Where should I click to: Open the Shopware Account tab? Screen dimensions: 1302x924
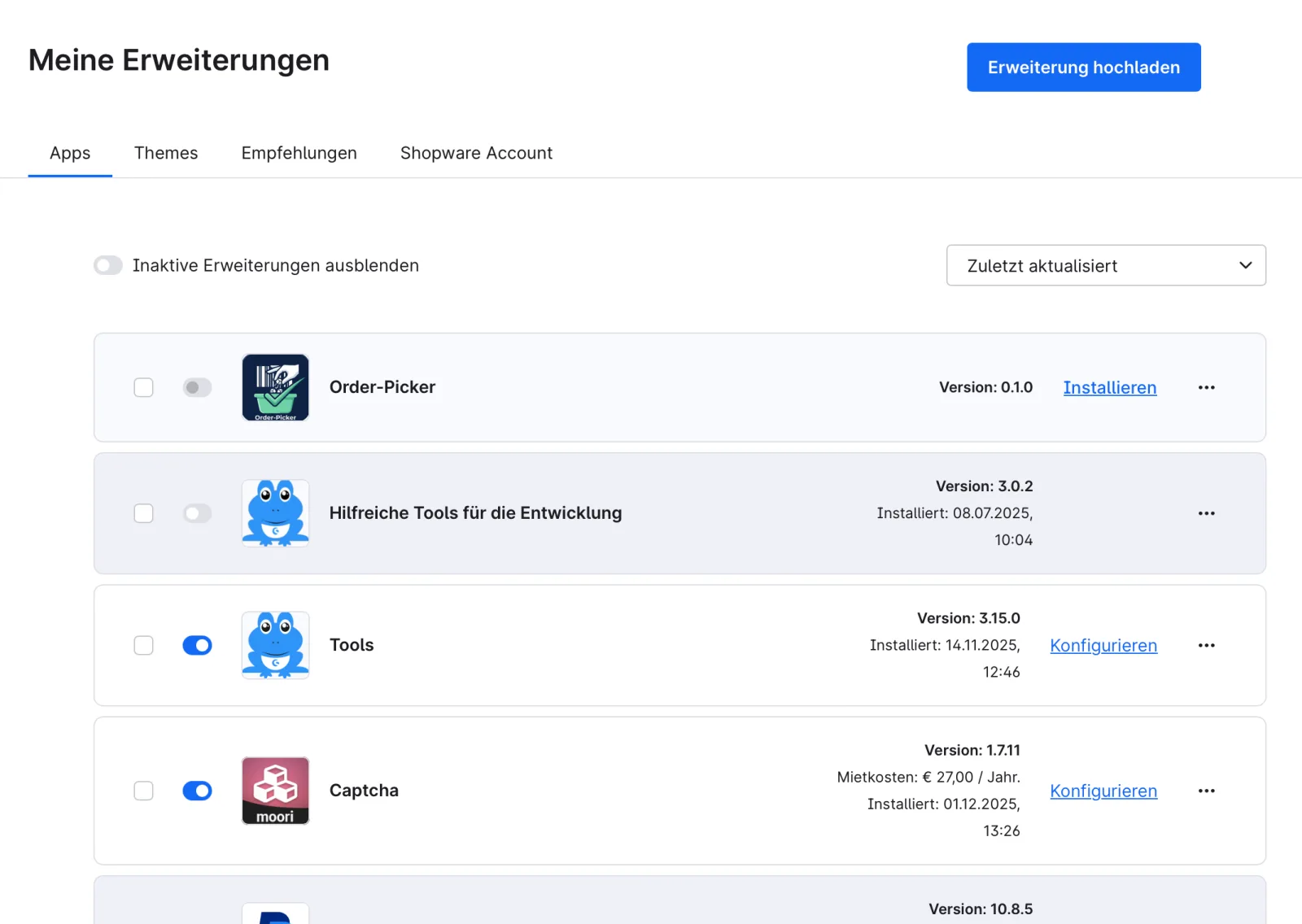tap(476, 153)
